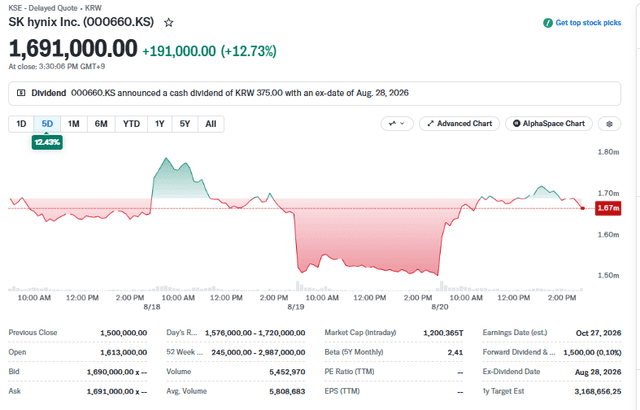
Task: Click the PE Ratio (TTM) label
Action: point(349,372)
